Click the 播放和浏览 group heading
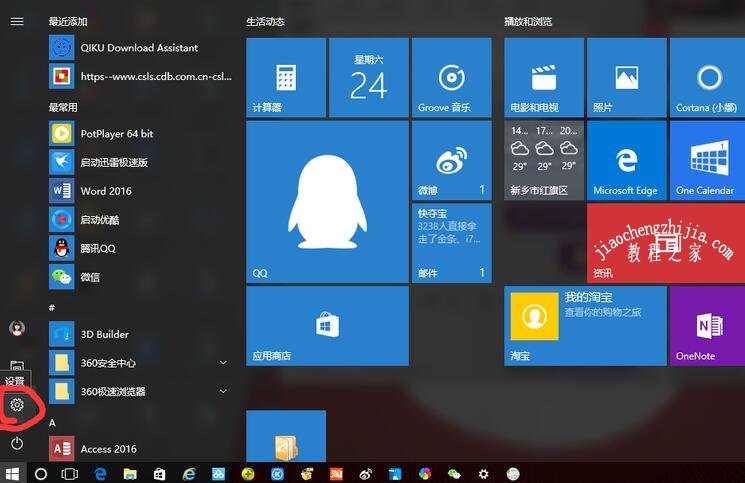The height and width of the screenshot is (483, 745). pyautogui.click(x=528, y=21)
